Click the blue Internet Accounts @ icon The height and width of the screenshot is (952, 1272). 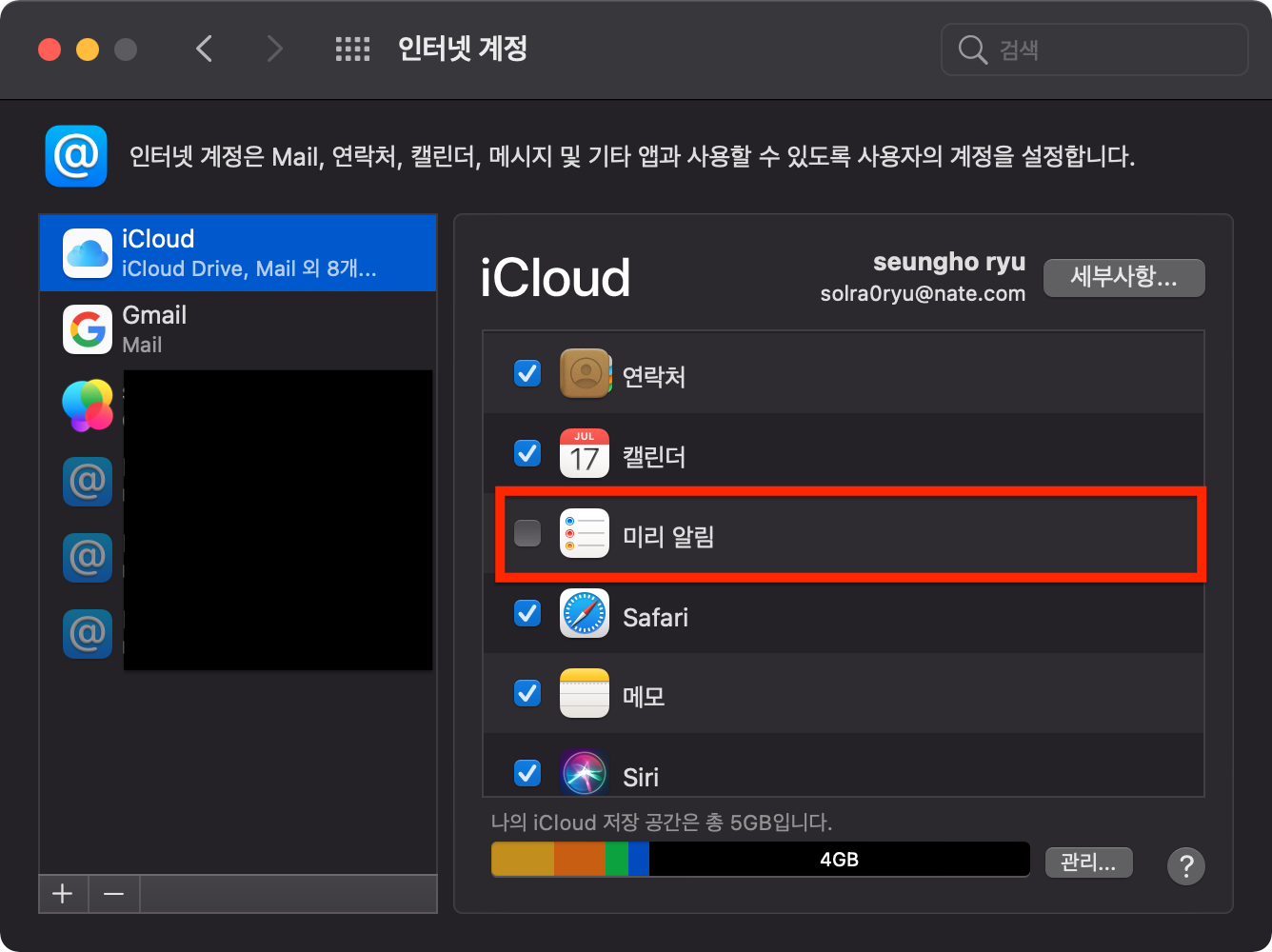76,156
